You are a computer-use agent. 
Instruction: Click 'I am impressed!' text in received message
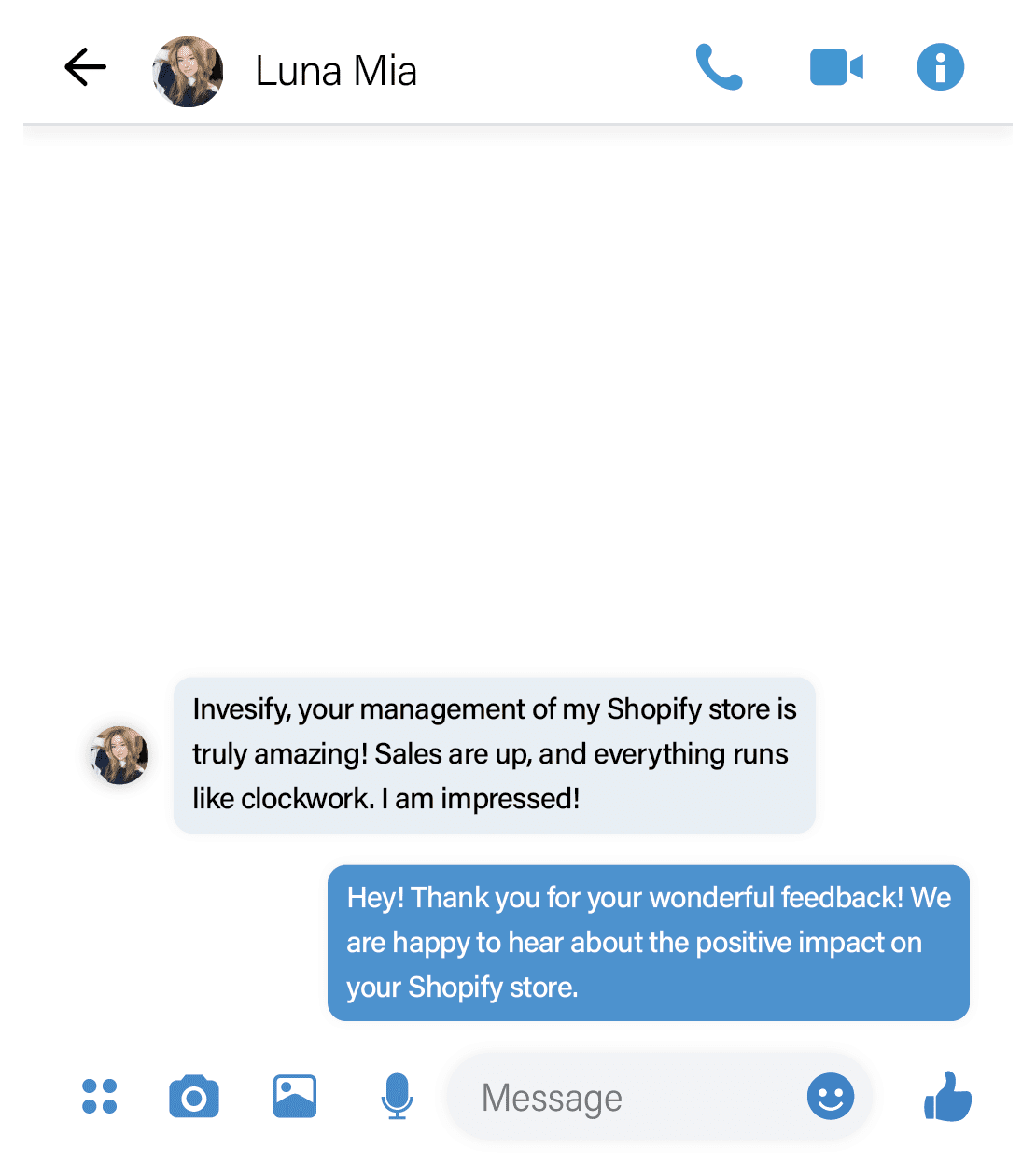pyautogui.click(x=481, y=799)
